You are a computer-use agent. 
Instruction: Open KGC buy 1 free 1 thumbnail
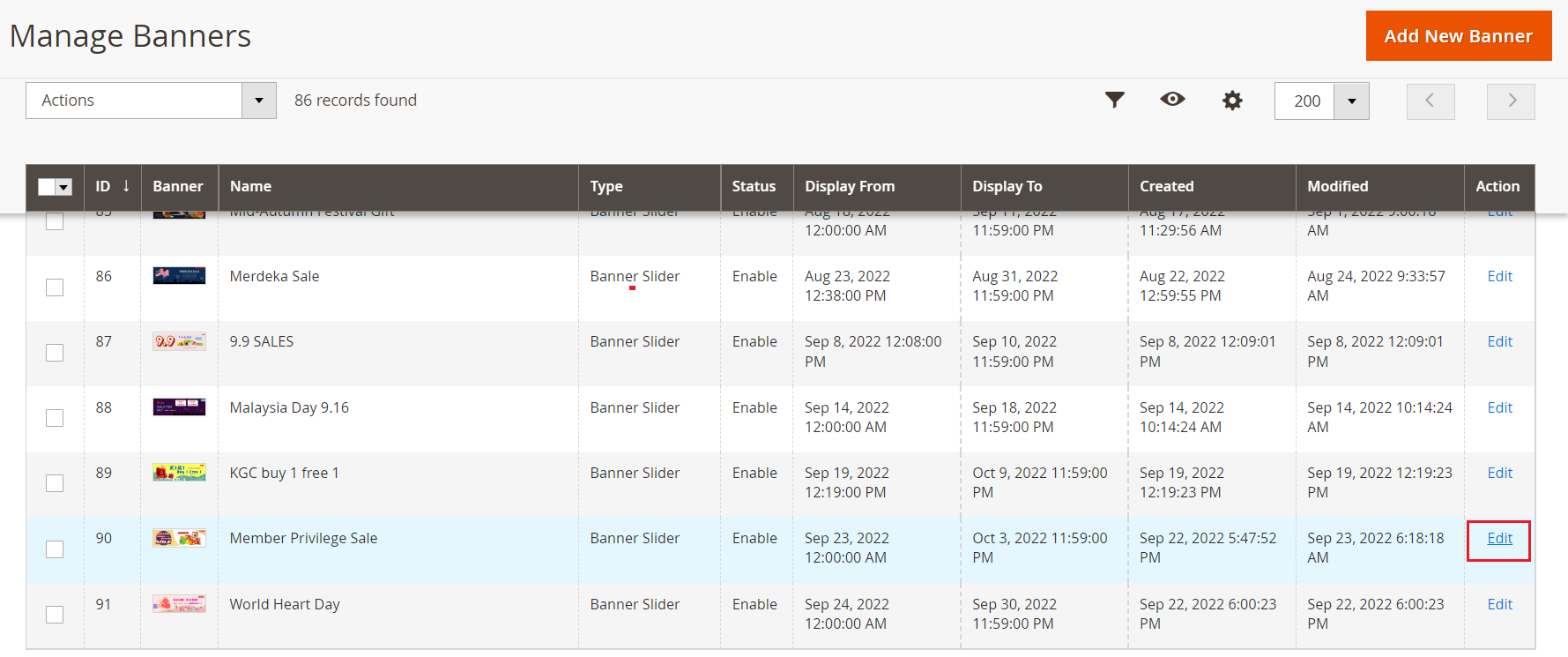[179, 473]
